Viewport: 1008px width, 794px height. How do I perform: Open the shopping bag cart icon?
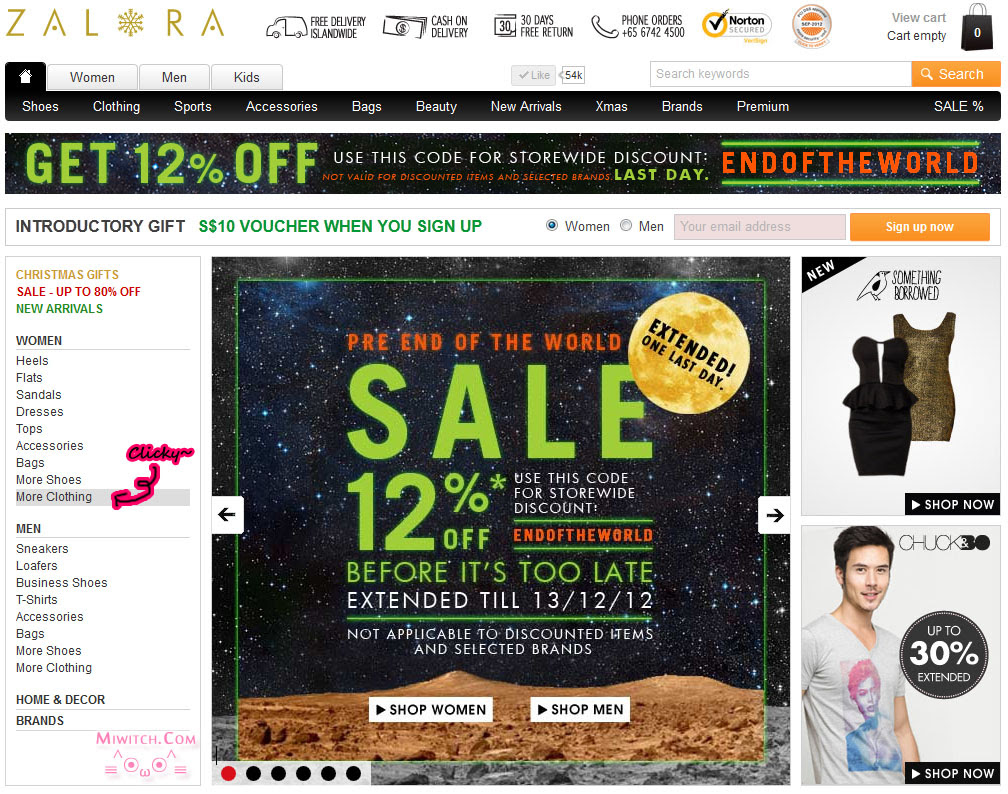point(976,28)
